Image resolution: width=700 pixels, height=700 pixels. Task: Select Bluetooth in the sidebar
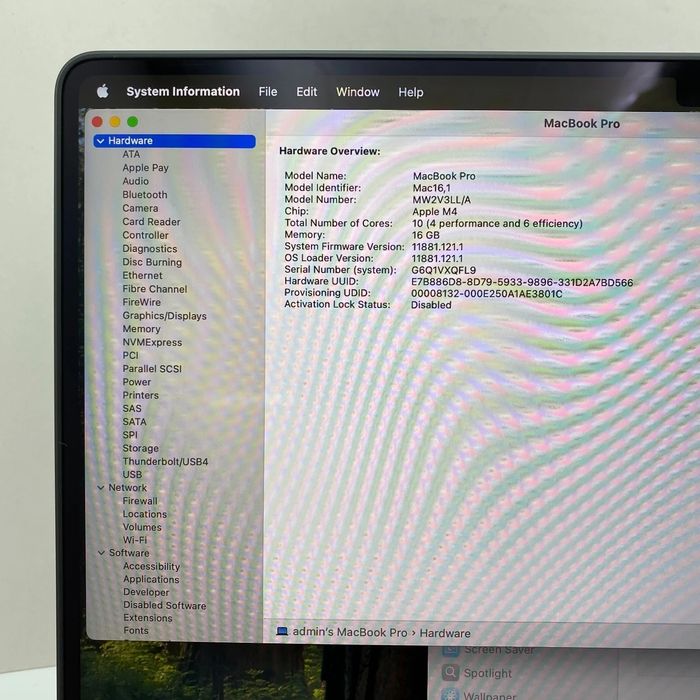[145, 195]
